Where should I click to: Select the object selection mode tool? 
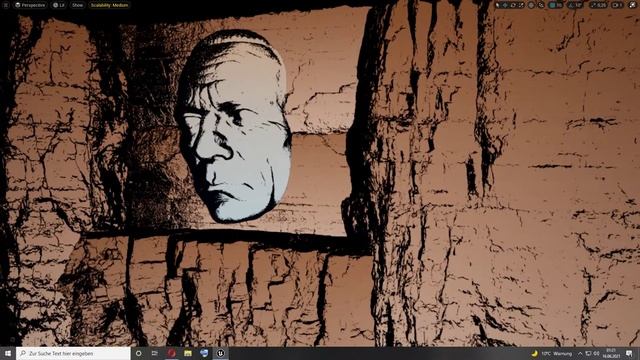coord(498,5)
